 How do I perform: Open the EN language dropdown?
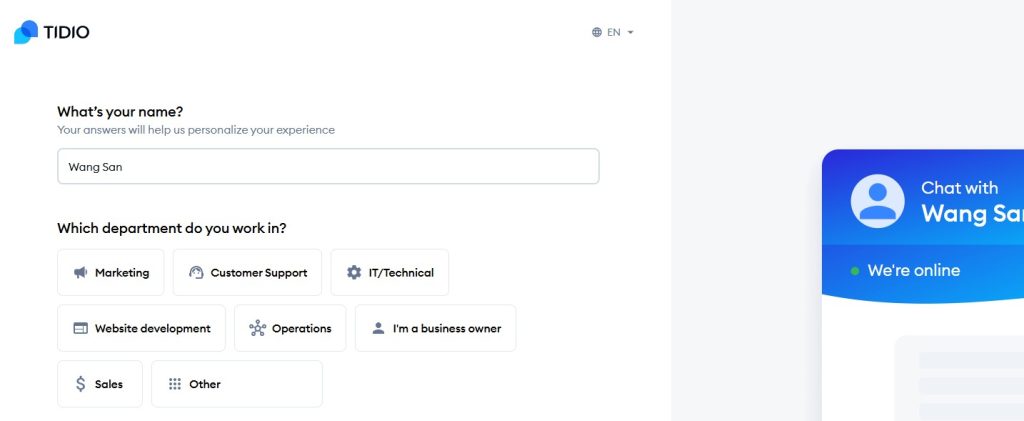coord(613,32)
